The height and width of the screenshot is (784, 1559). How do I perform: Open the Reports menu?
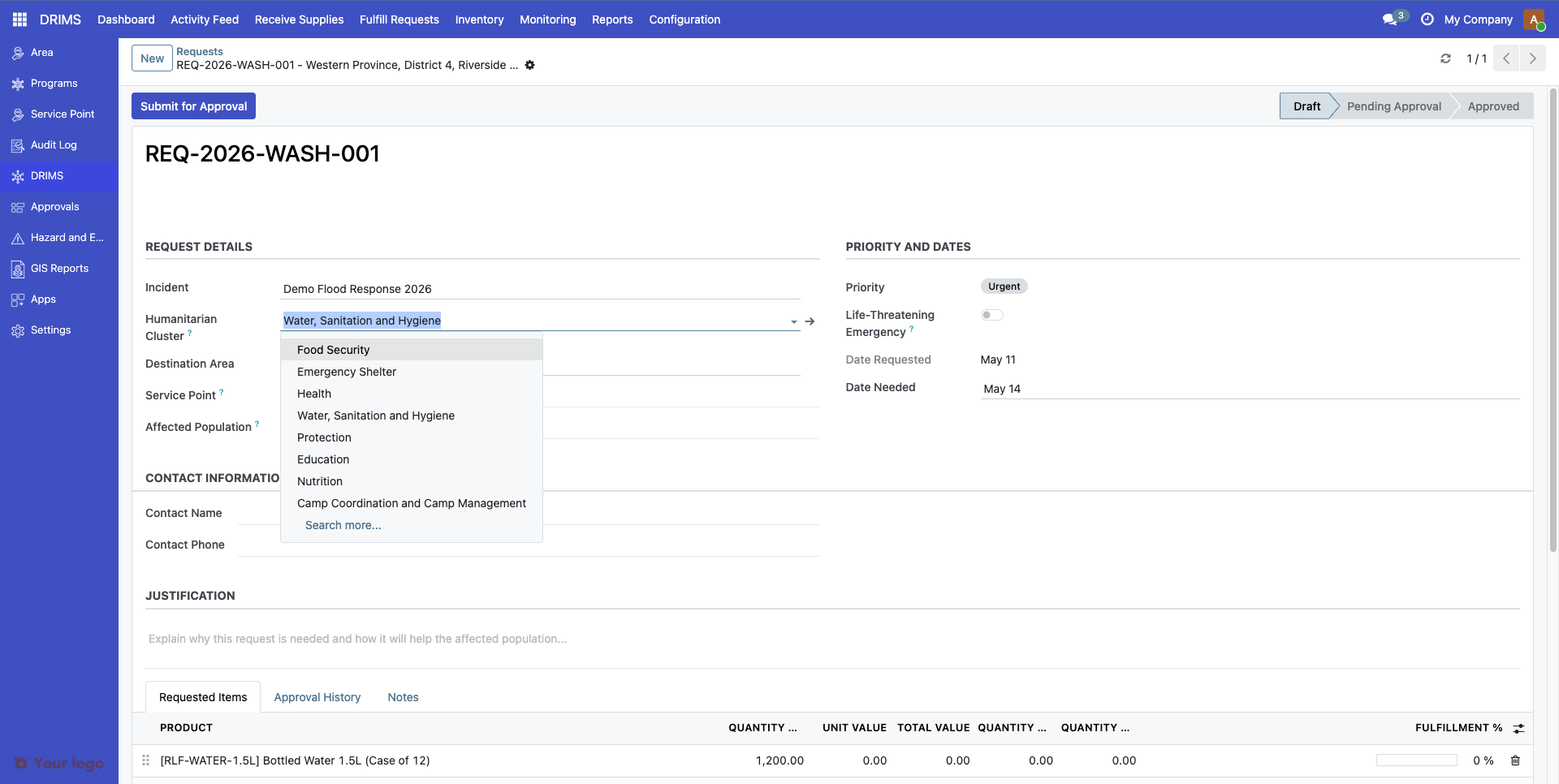pos(612,19)
